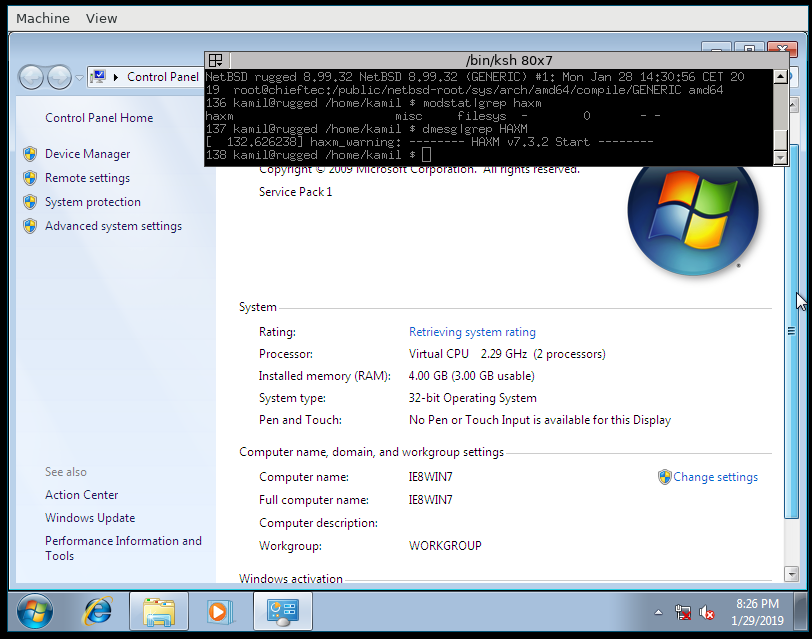Click the Control Panel scrollbar down arrow
This screenshot has width=812, height=639.
(791, 573)
